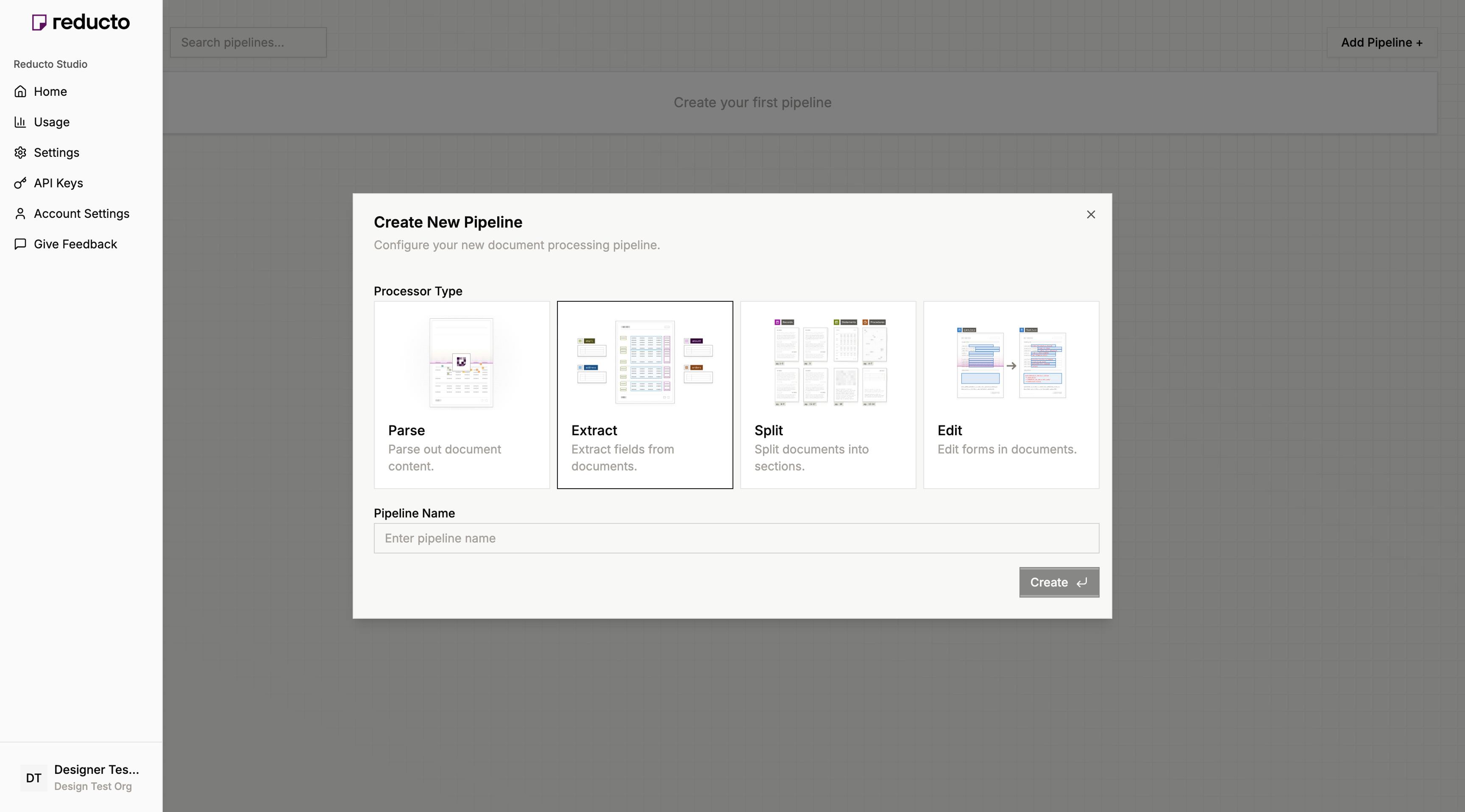Click the API Keys key icon

tap(20, 183)
